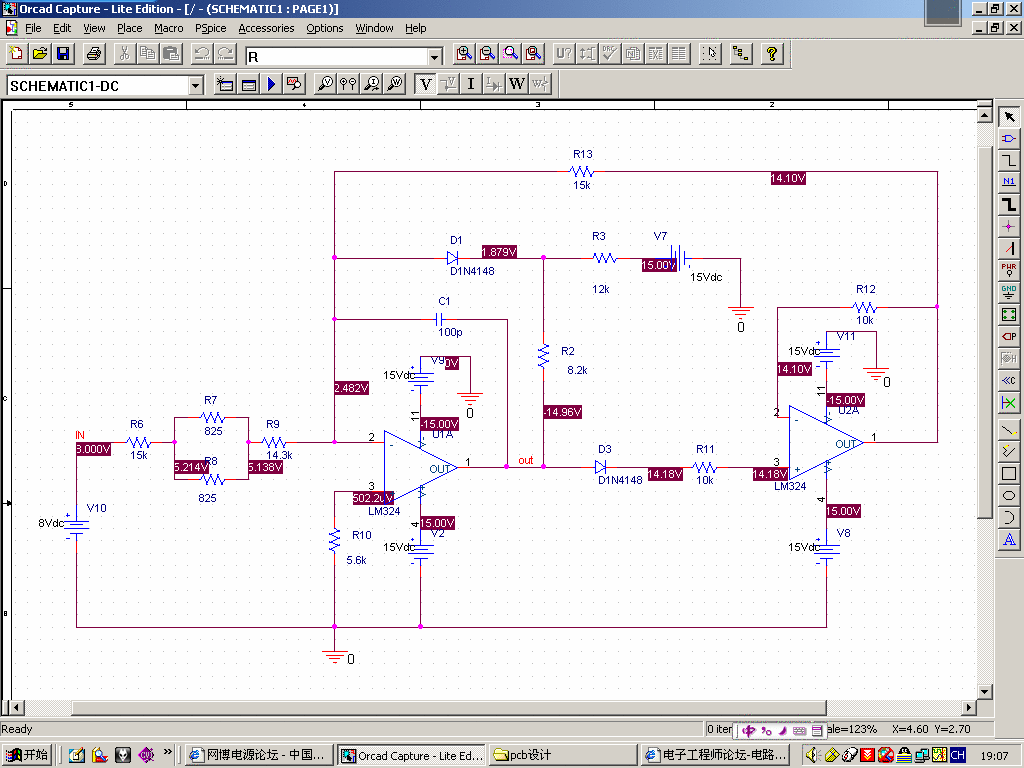Activate the Select arrow tool in palette

tap(1009, 117)
